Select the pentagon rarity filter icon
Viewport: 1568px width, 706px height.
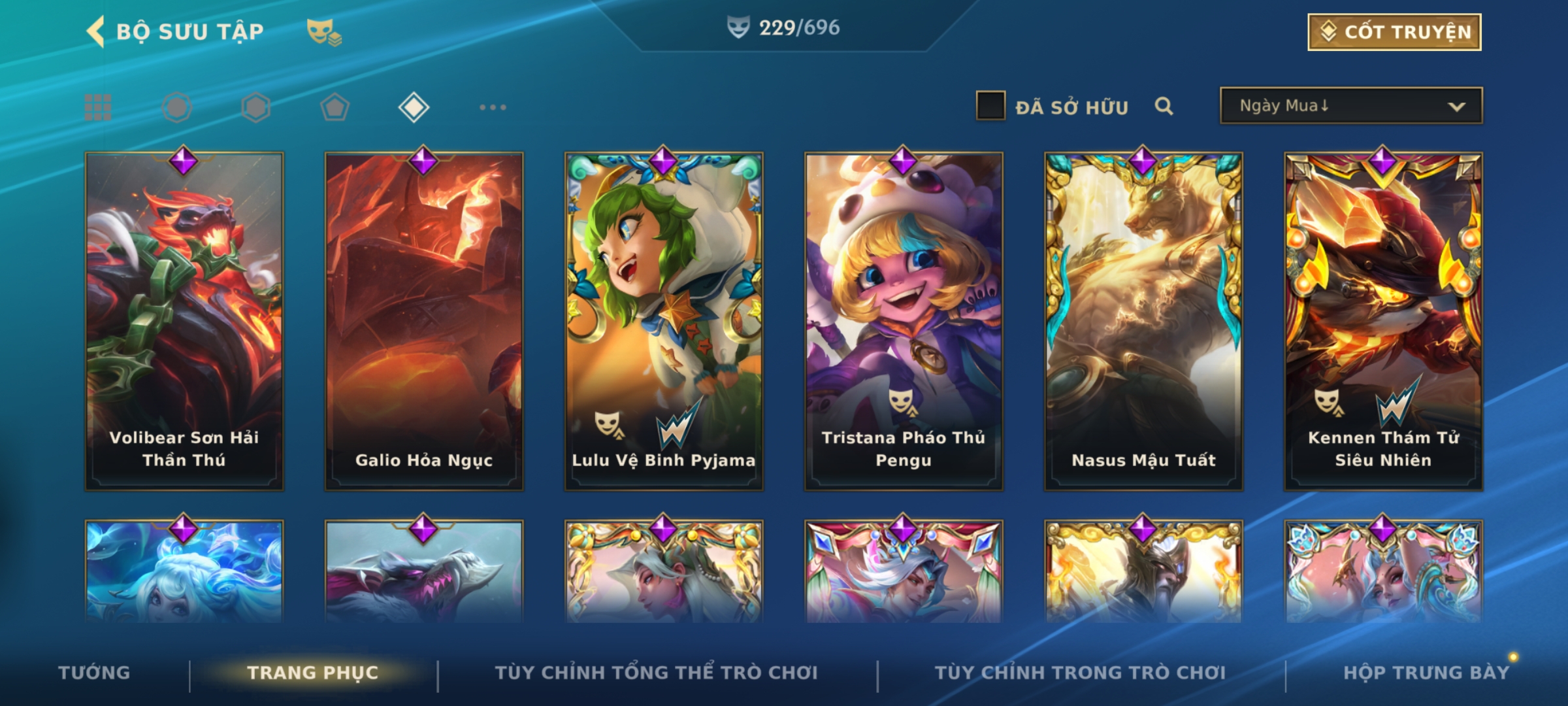tap(335, 107)
